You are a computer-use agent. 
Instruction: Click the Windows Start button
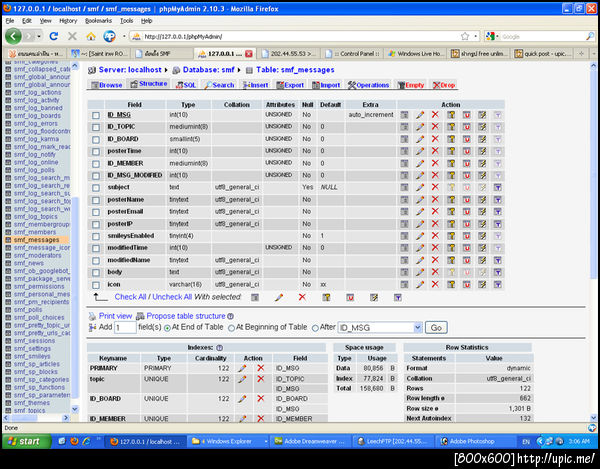click(x=26, y=441)
